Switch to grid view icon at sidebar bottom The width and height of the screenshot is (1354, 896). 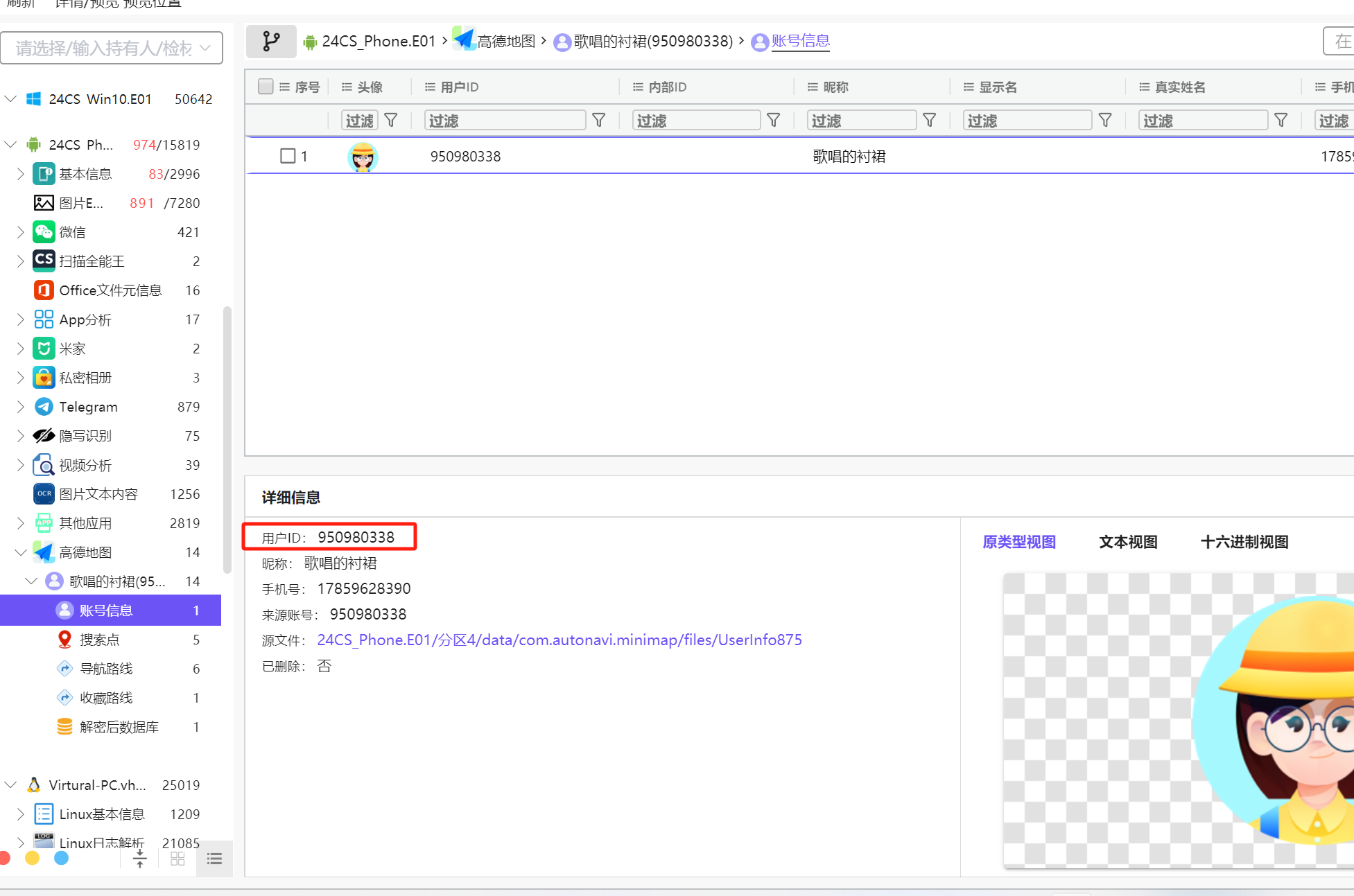(177, 859)
